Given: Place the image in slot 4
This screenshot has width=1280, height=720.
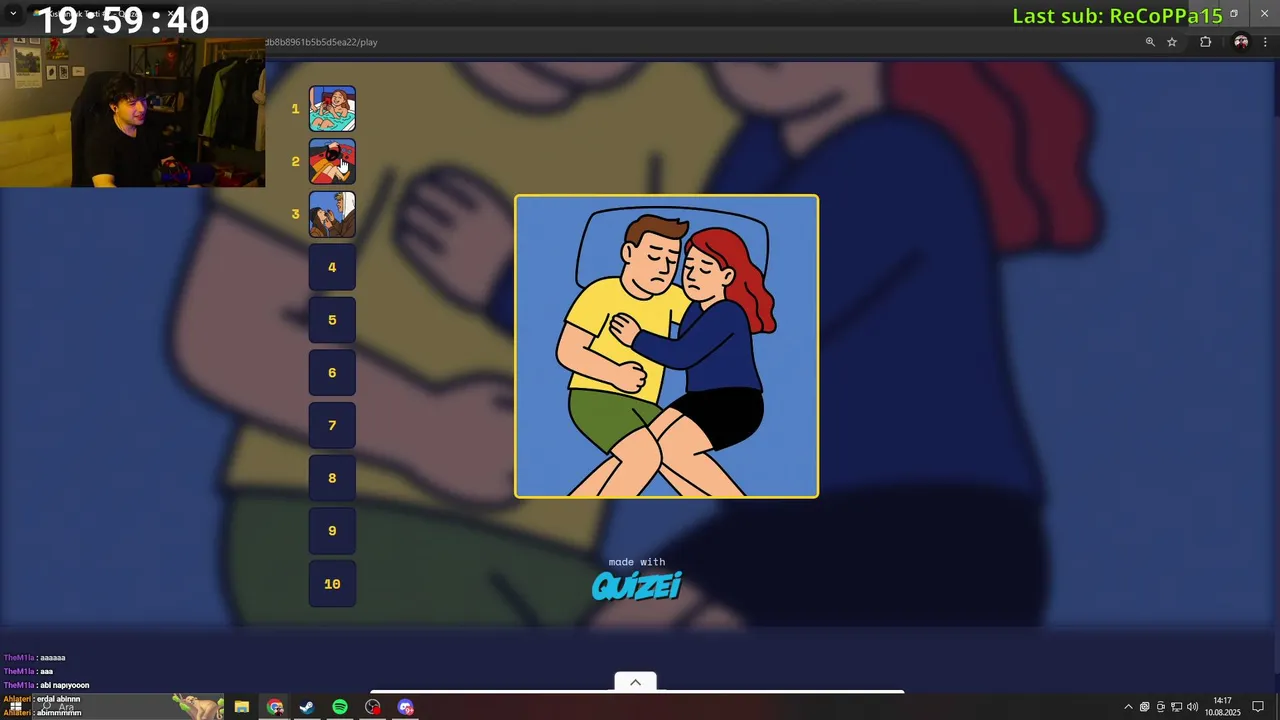Looking at the screenshot, I should pos(332,267).
